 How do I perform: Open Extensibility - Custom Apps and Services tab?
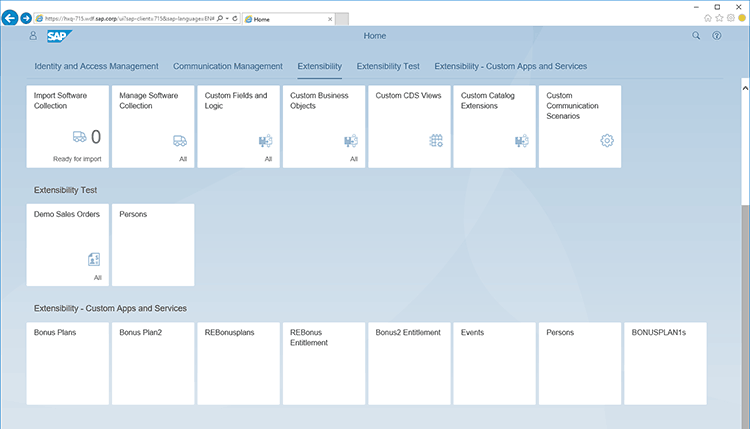pos(510,66)
